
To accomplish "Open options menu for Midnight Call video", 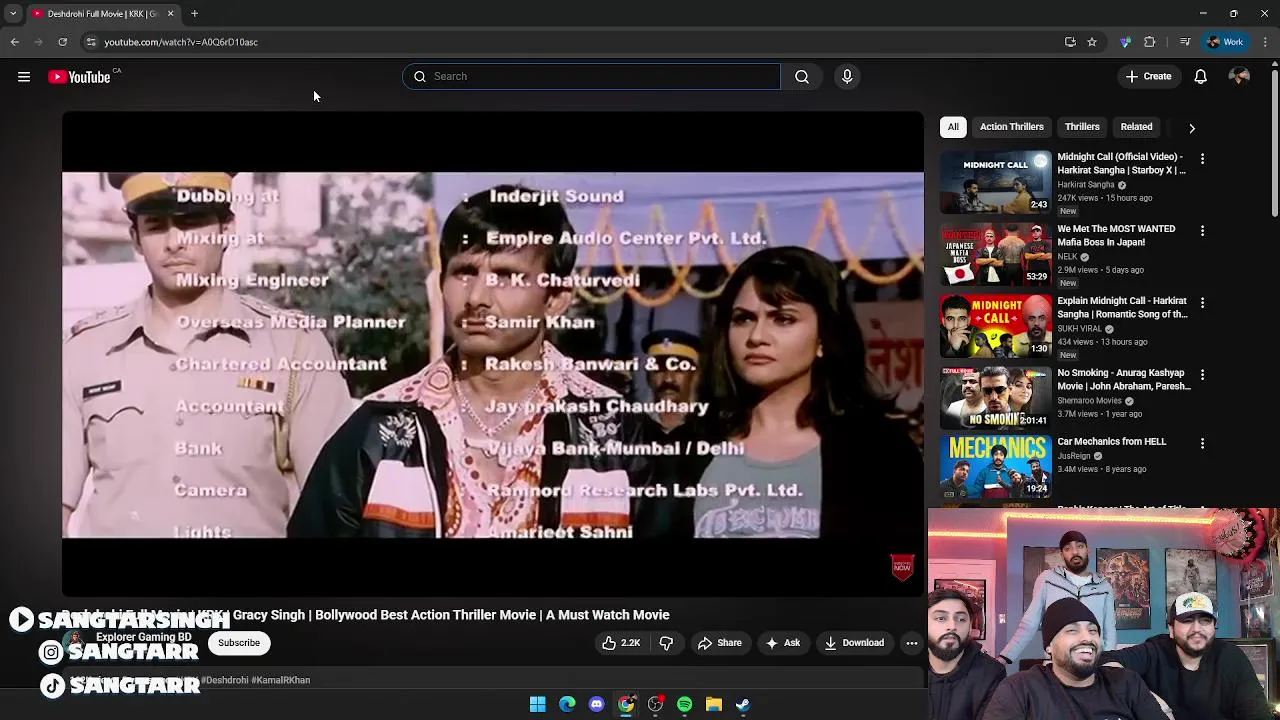I will (x=1202, y=159).
